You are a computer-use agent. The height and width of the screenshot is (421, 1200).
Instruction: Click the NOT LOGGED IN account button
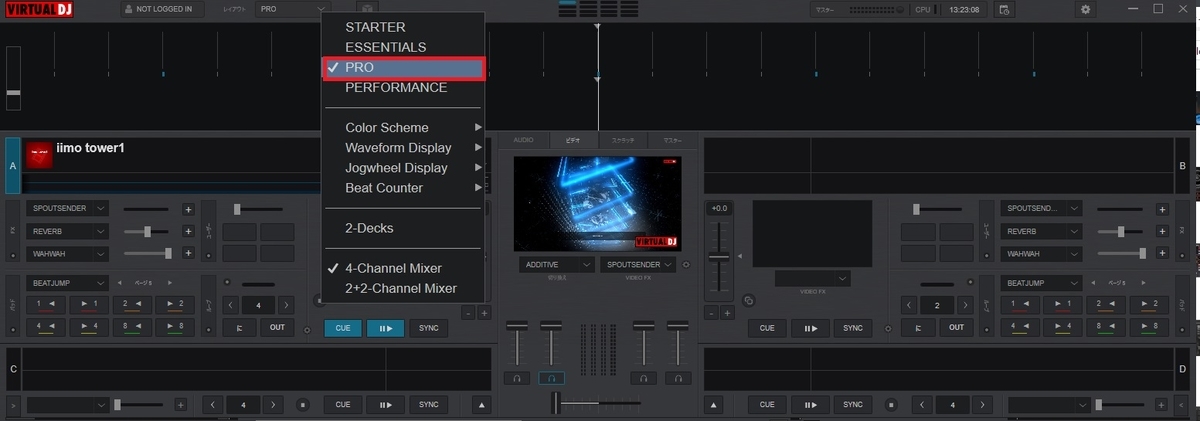pos(162,9)
